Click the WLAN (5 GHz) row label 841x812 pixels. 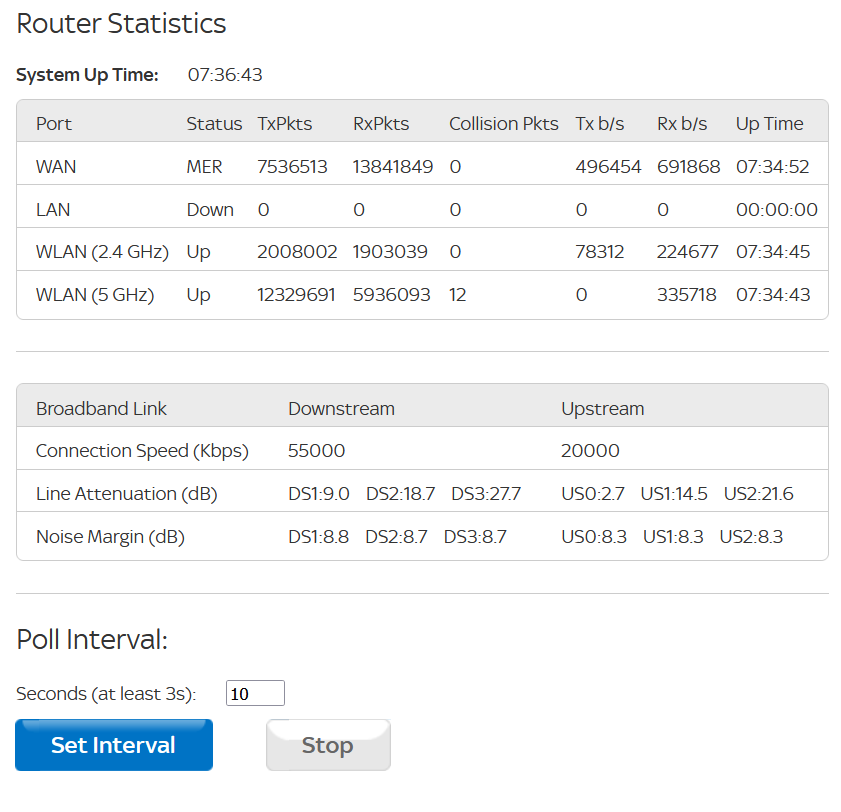pyautogui.click(x=95, y=295)
